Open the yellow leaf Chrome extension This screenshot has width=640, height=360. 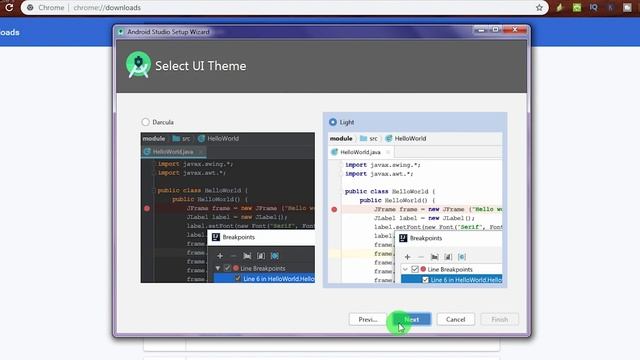[560, 7]
